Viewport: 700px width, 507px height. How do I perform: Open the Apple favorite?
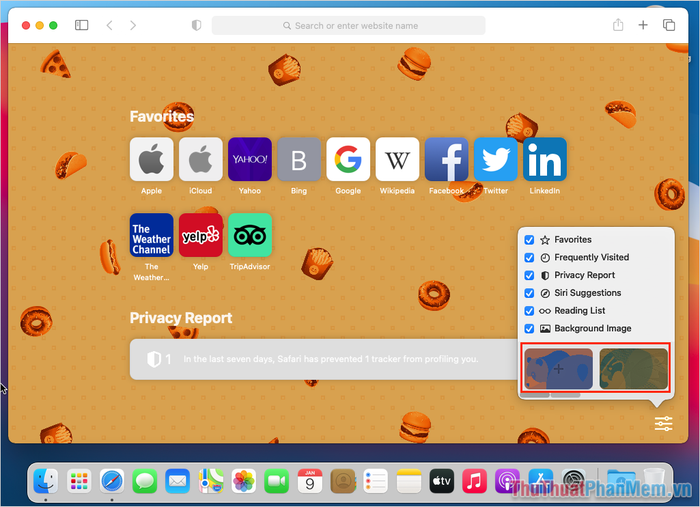click(x=151, y=159)
